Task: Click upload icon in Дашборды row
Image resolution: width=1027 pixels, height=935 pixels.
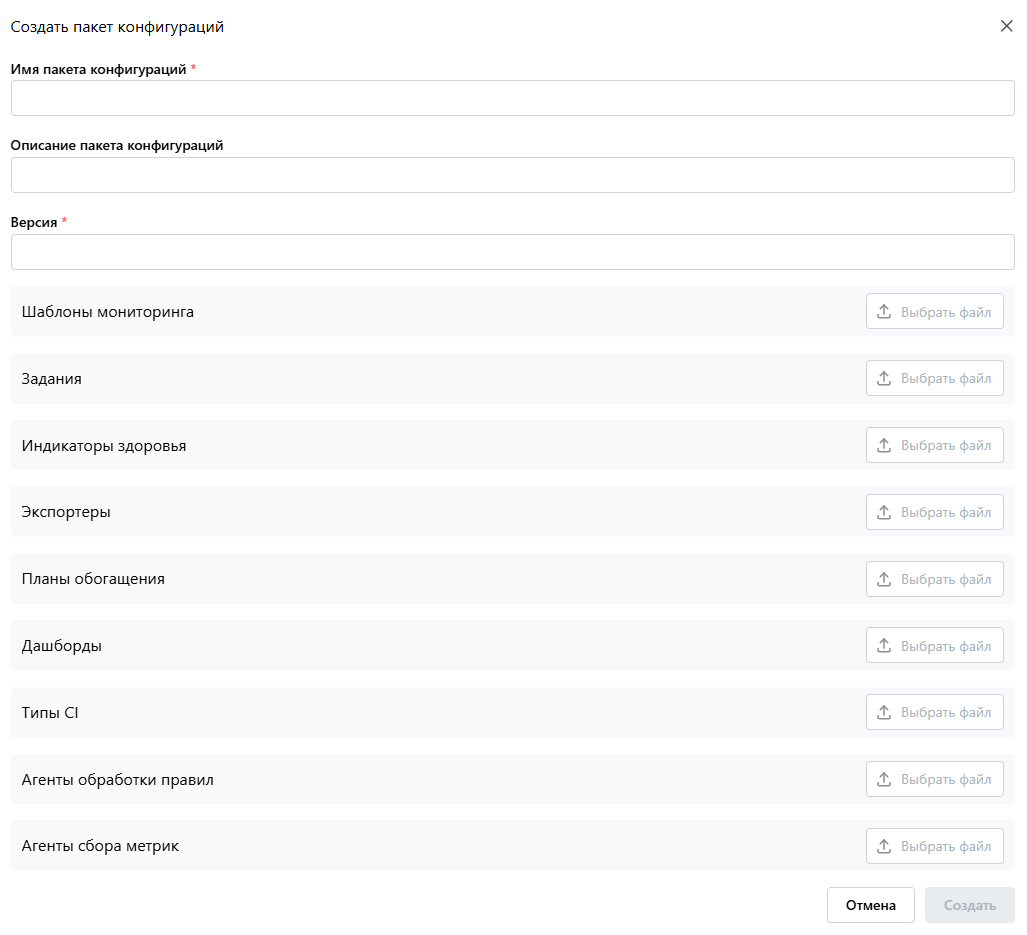Action: pos(884,646)
